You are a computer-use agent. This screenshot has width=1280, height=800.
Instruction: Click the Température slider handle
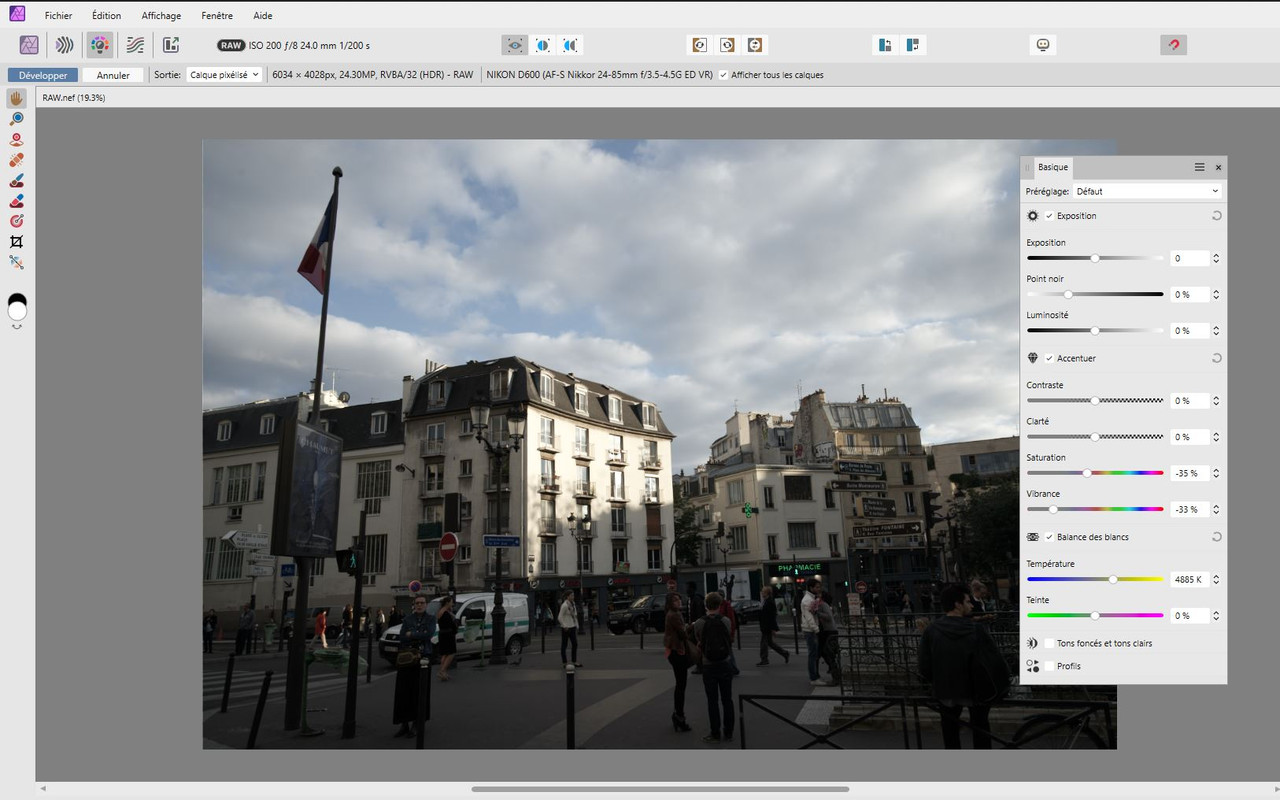tap(1113, 579)
